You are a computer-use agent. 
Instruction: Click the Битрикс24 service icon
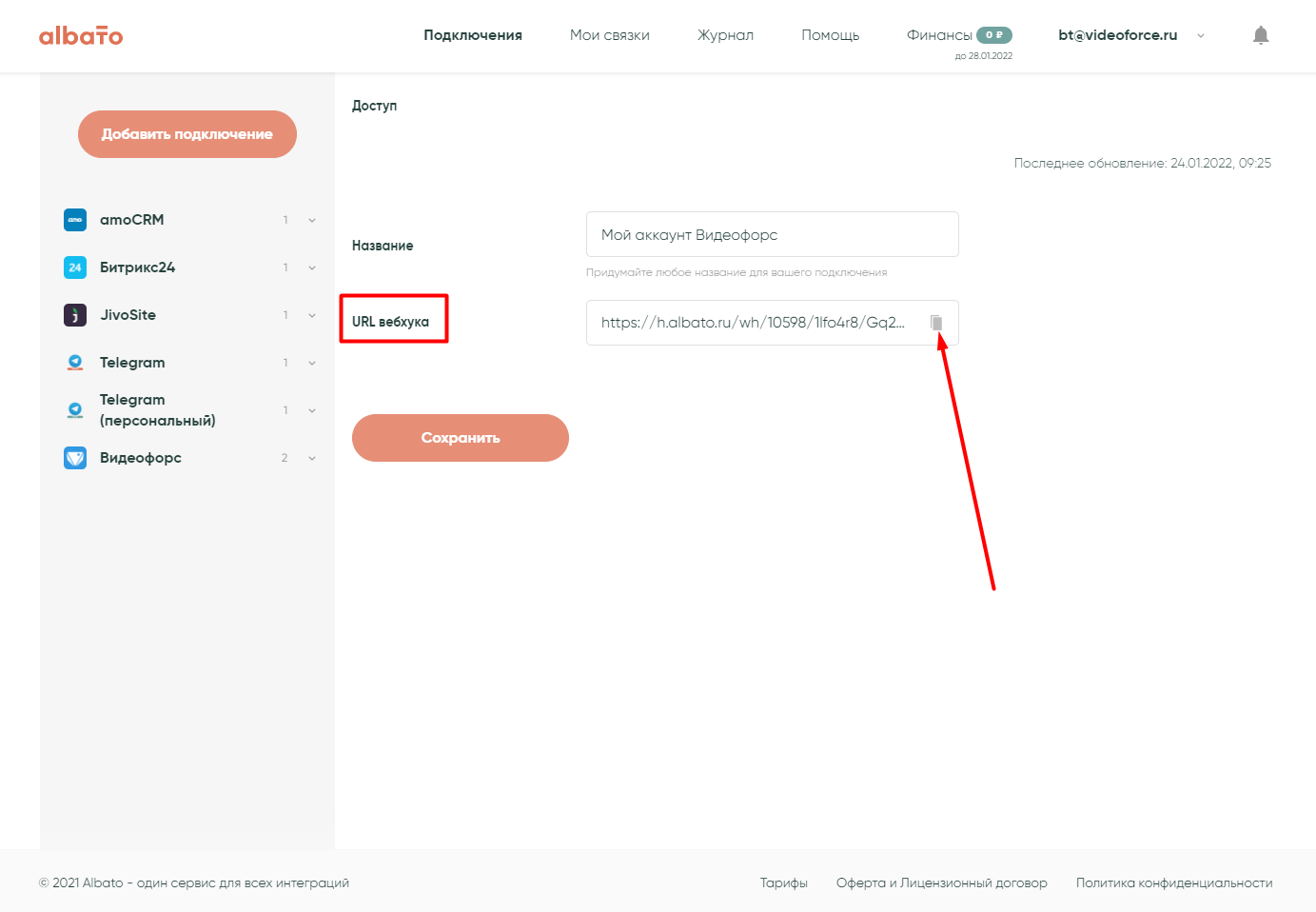coord(75,268)
